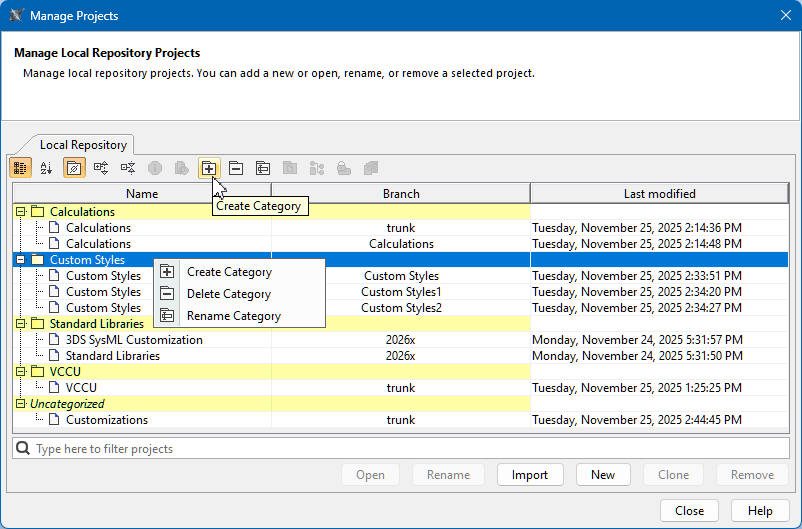The width and height of the screenshot is (802, 529).
Task: Sort by the Last modified column header
Action: tap(659, 194)
